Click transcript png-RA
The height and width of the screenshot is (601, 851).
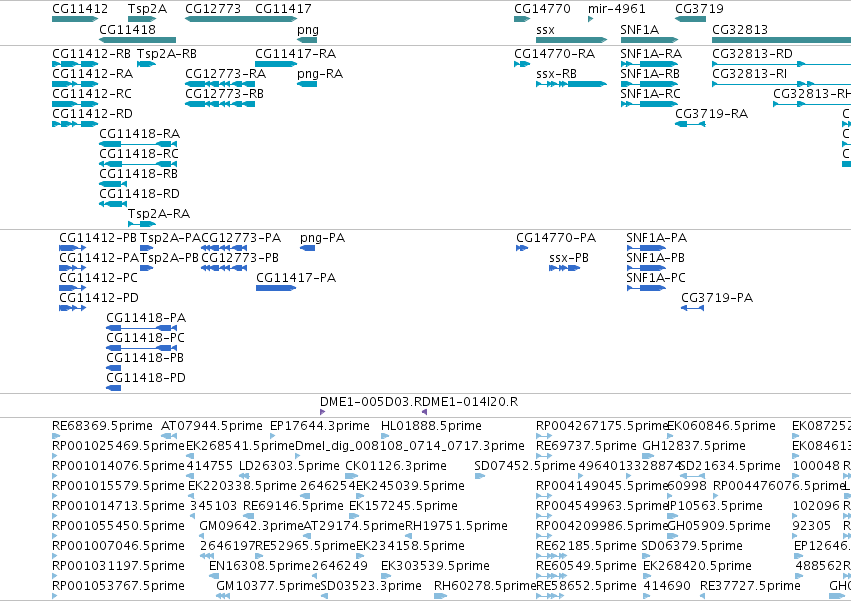[x=307, y=84]
